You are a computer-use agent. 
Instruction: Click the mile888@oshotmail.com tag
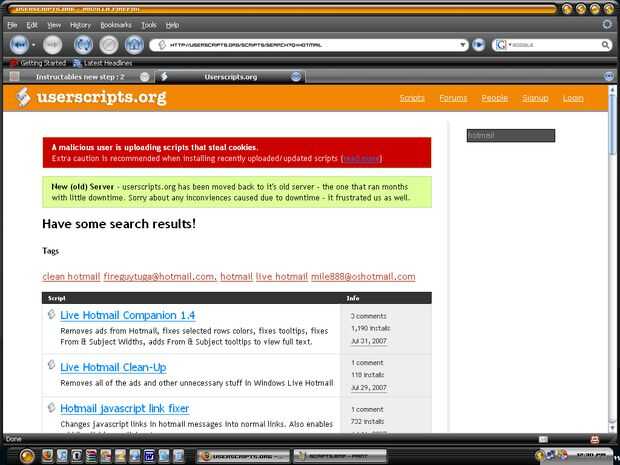point(363,276)
